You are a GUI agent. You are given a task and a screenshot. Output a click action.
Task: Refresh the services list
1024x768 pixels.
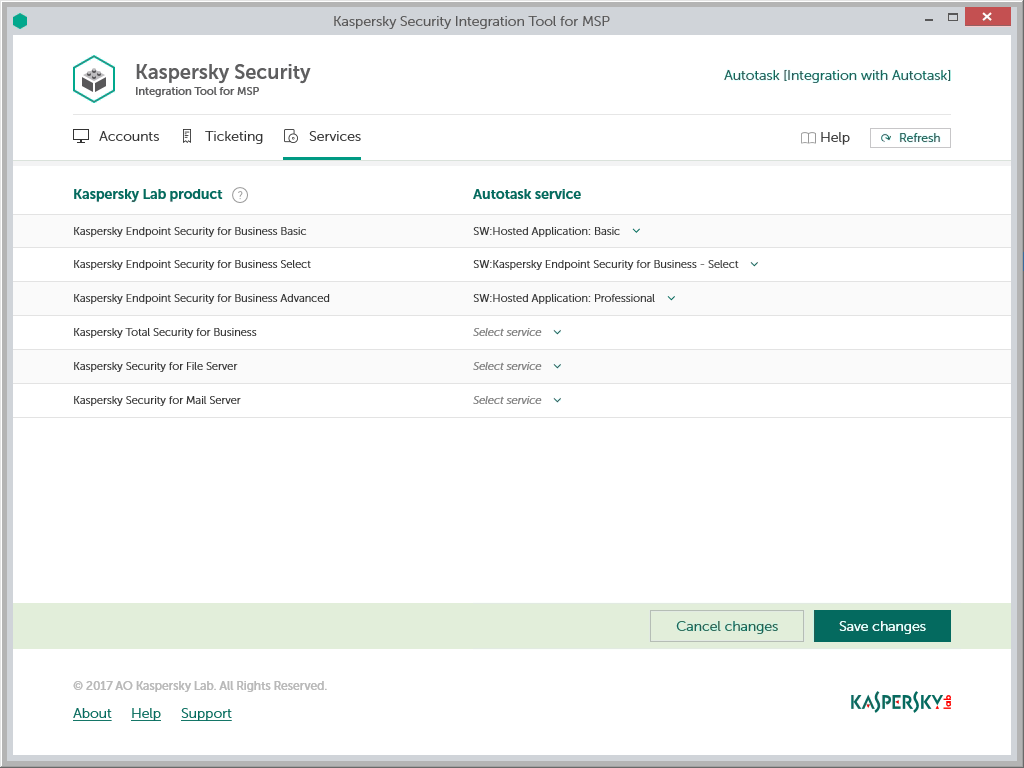click(910, 138)
